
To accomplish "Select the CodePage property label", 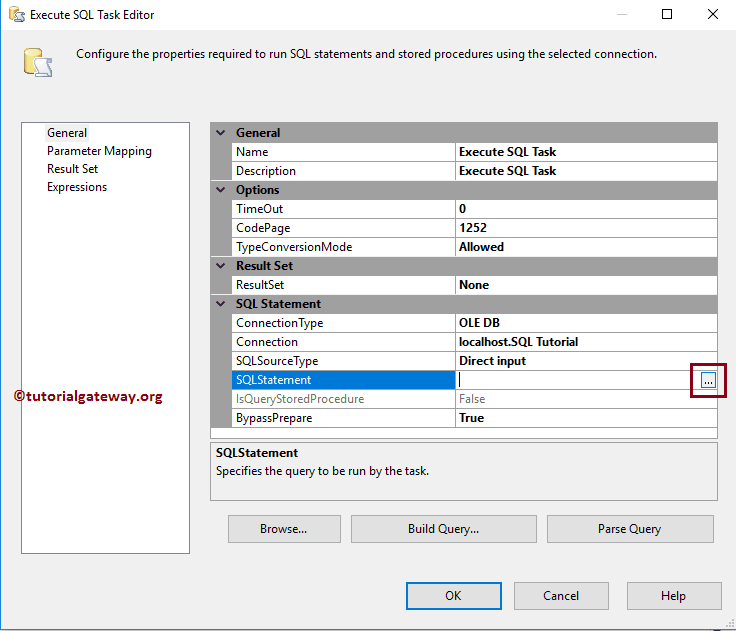I will tap(343, 228).
